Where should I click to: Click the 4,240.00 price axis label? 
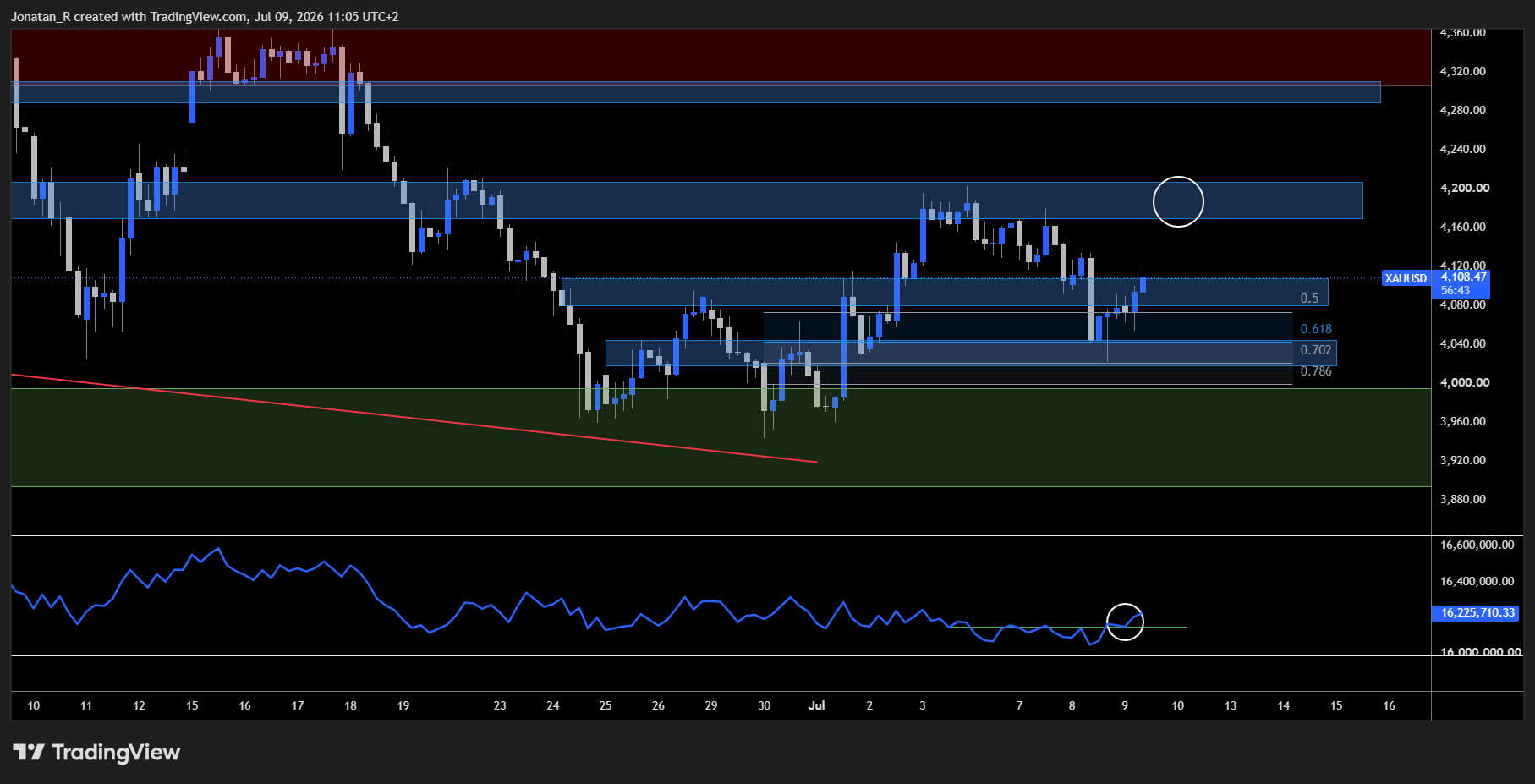click(1462, 149)
